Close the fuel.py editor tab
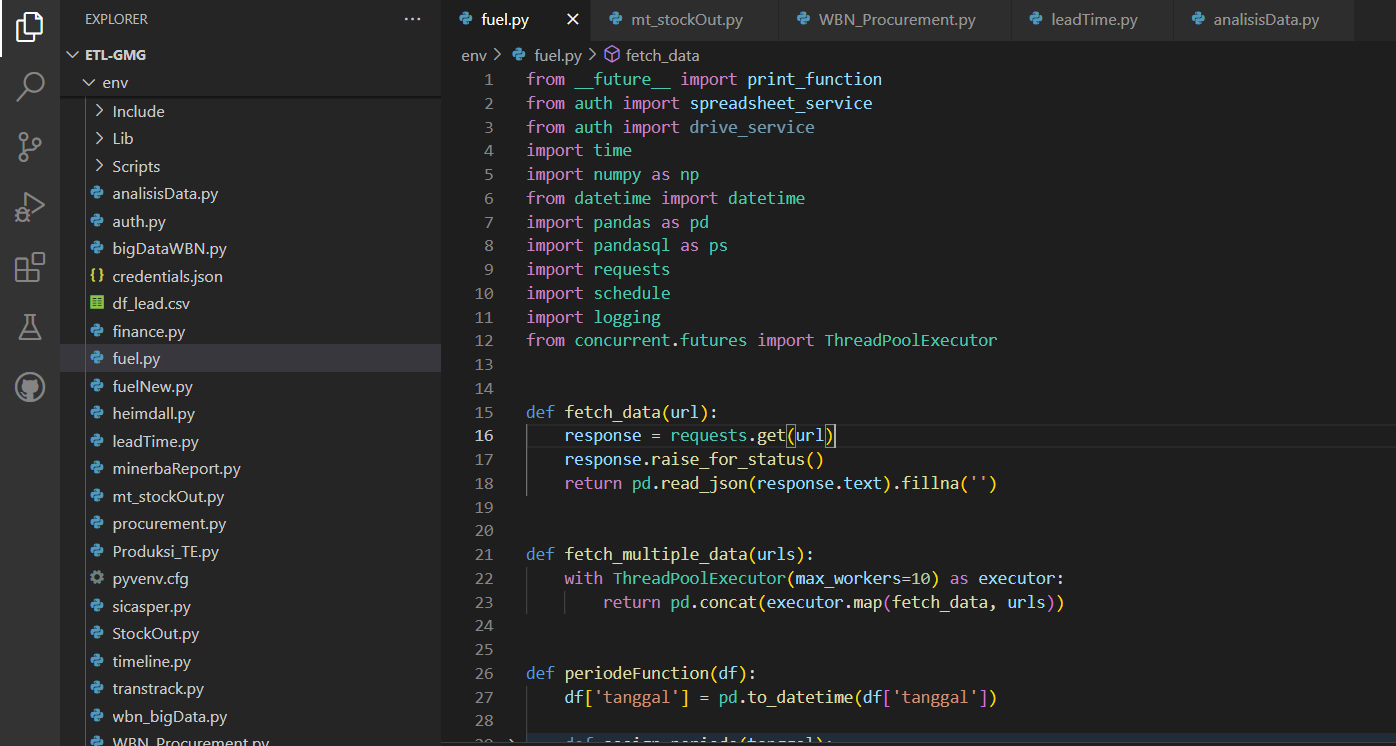This screenshot has width=1396, height=746. click(572, 19)
